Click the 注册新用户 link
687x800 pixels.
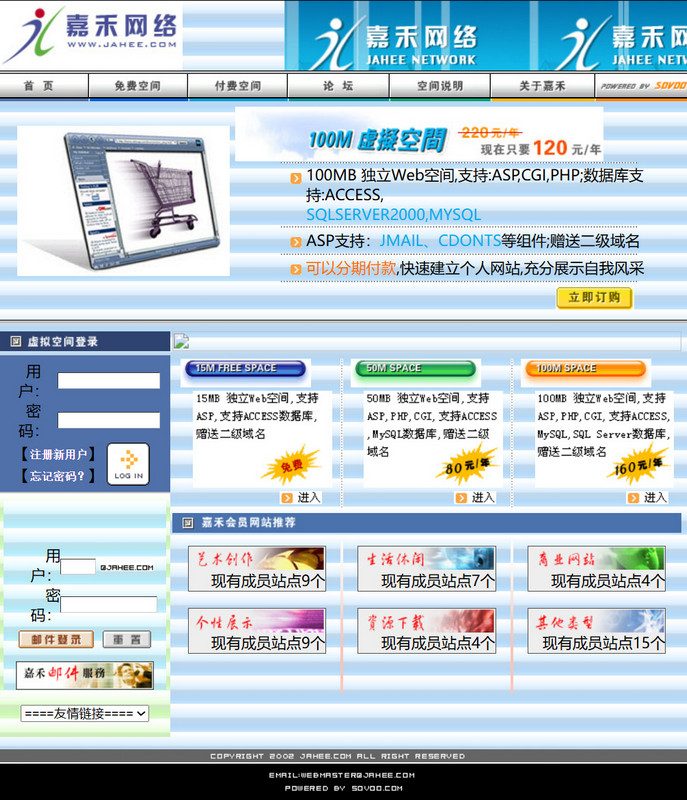(58, 454)
